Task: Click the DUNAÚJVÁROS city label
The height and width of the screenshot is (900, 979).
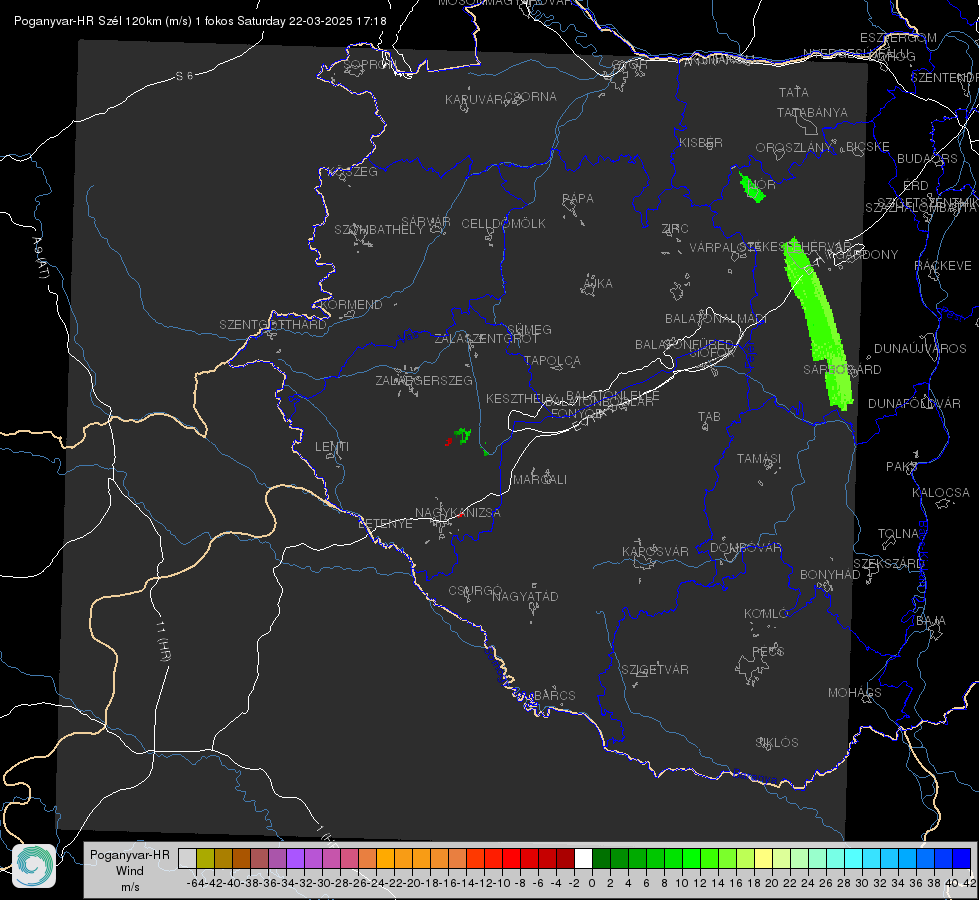Action: tap(920, 349)
